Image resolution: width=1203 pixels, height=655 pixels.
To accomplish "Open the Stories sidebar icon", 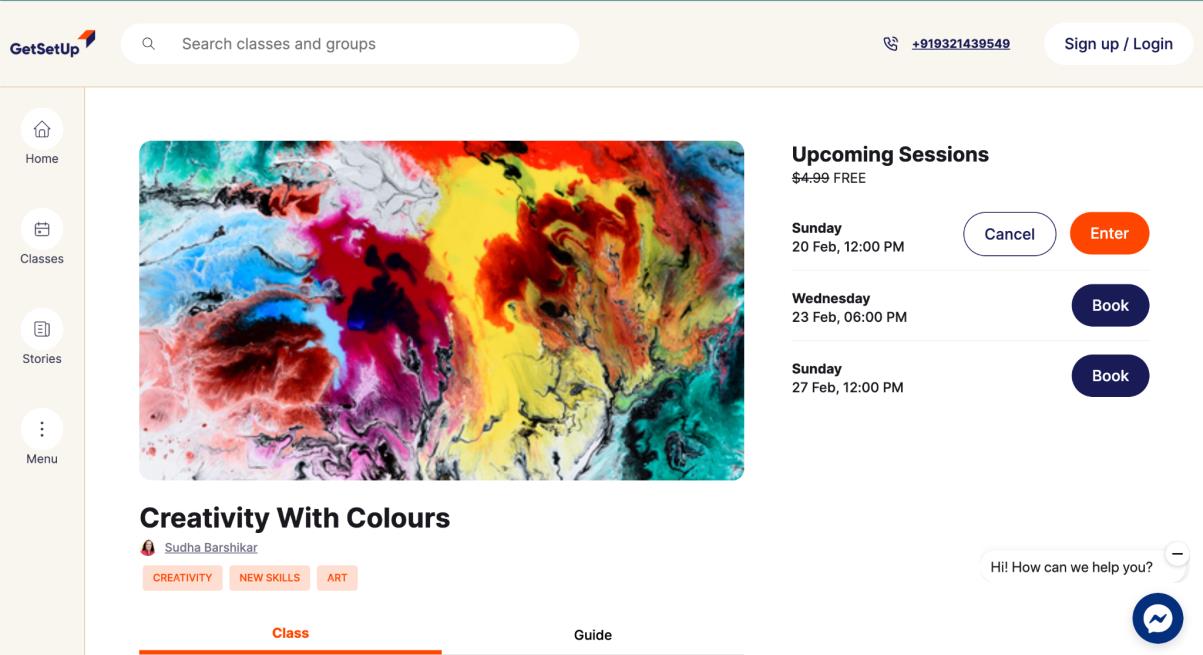I will (x=42, y=329).
